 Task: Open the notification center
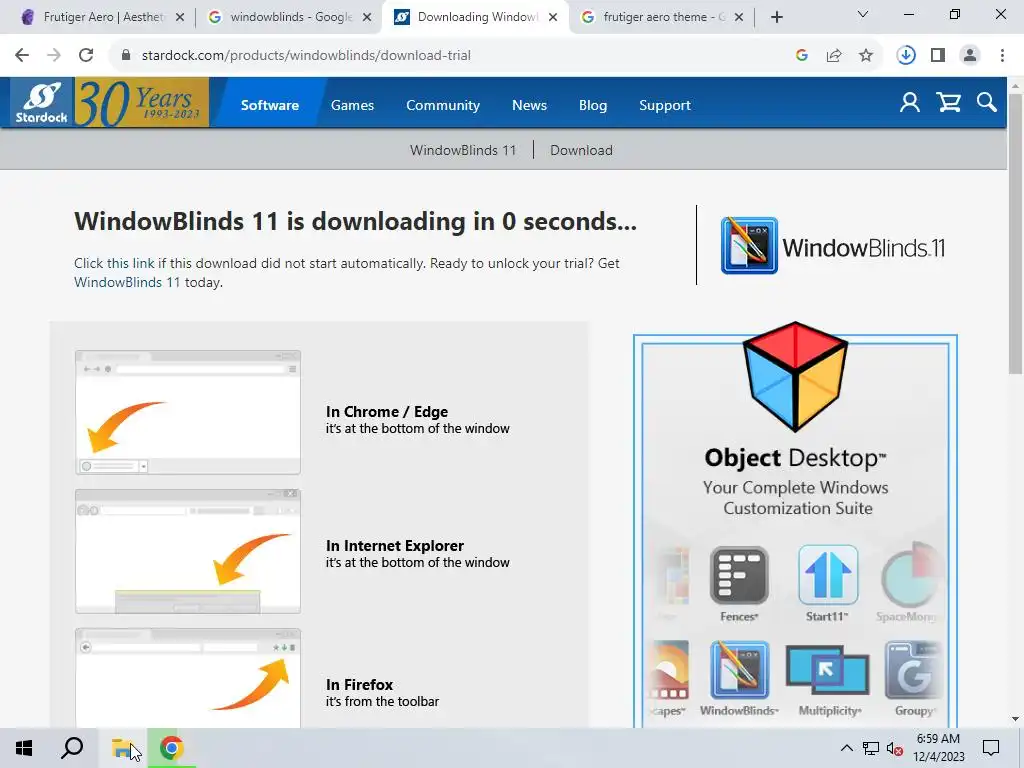991,748
